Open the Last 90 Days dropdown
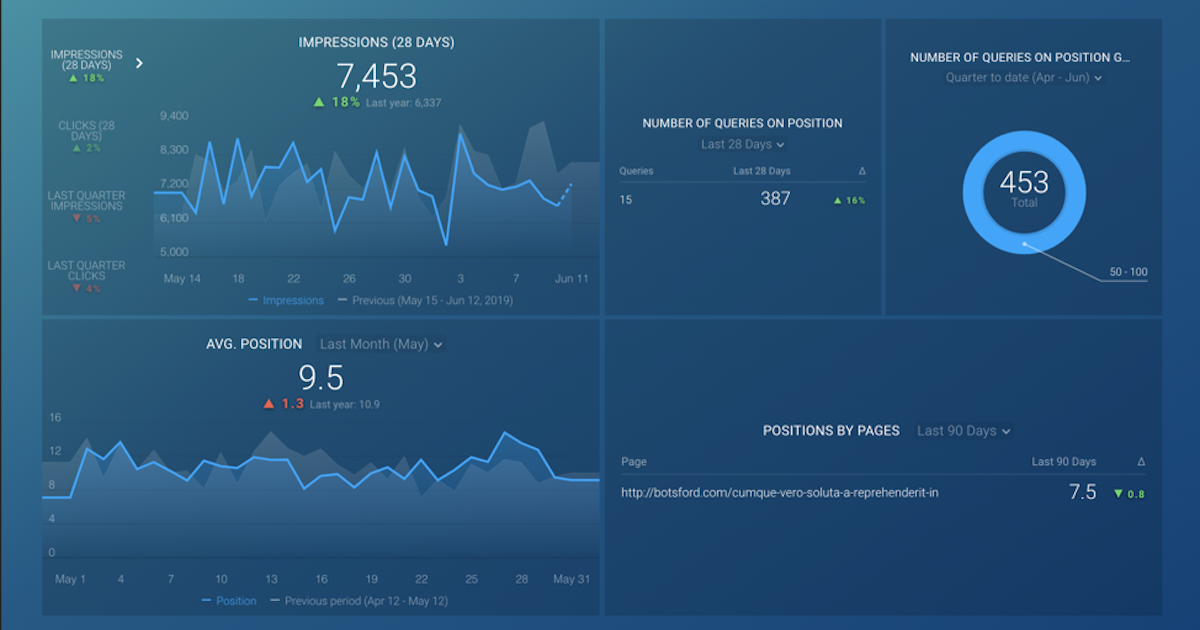 964,431
